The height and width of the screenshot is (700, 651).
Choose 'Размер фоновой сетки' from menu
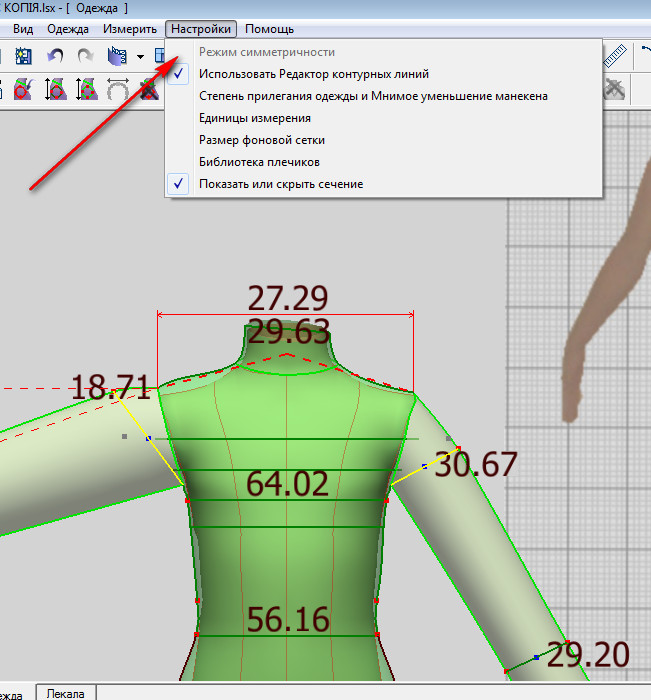(262, 140)
